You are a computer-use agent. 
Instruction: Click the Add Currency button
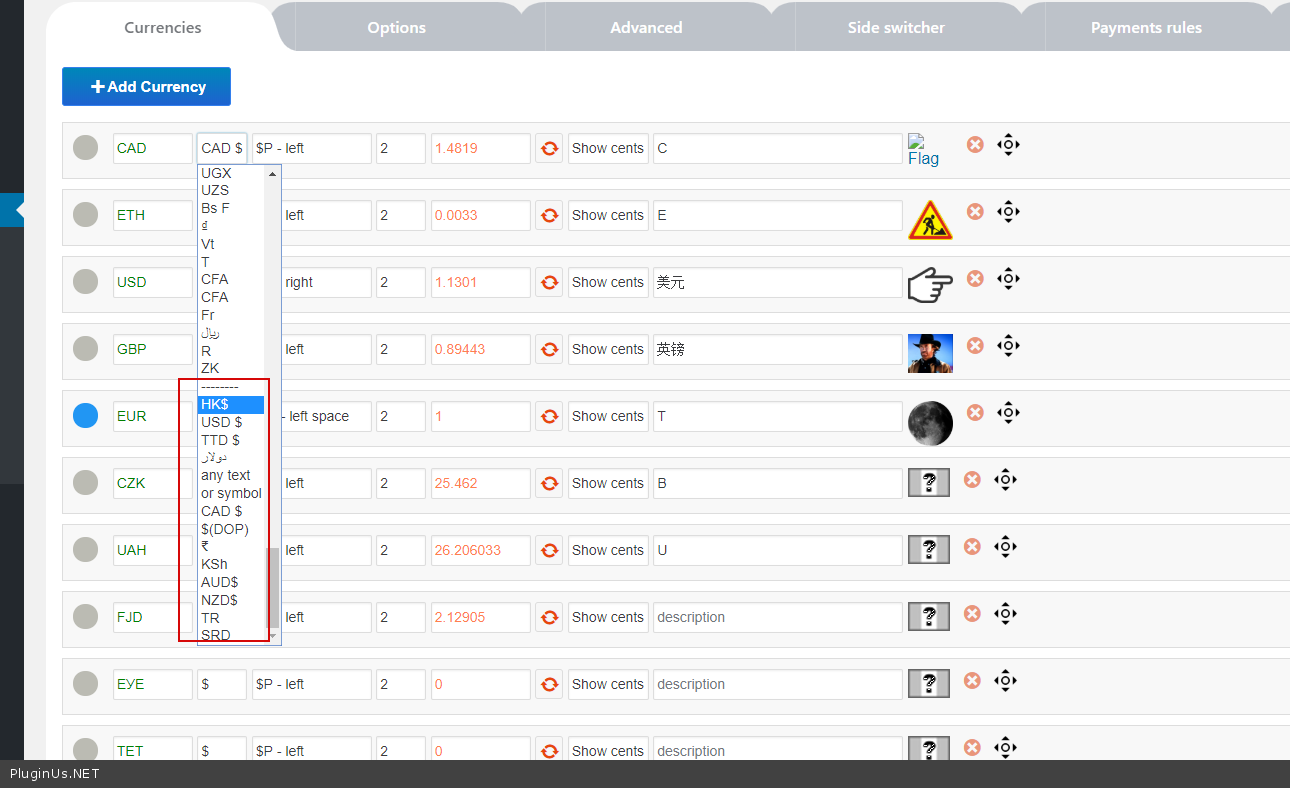tap(147, 87)
